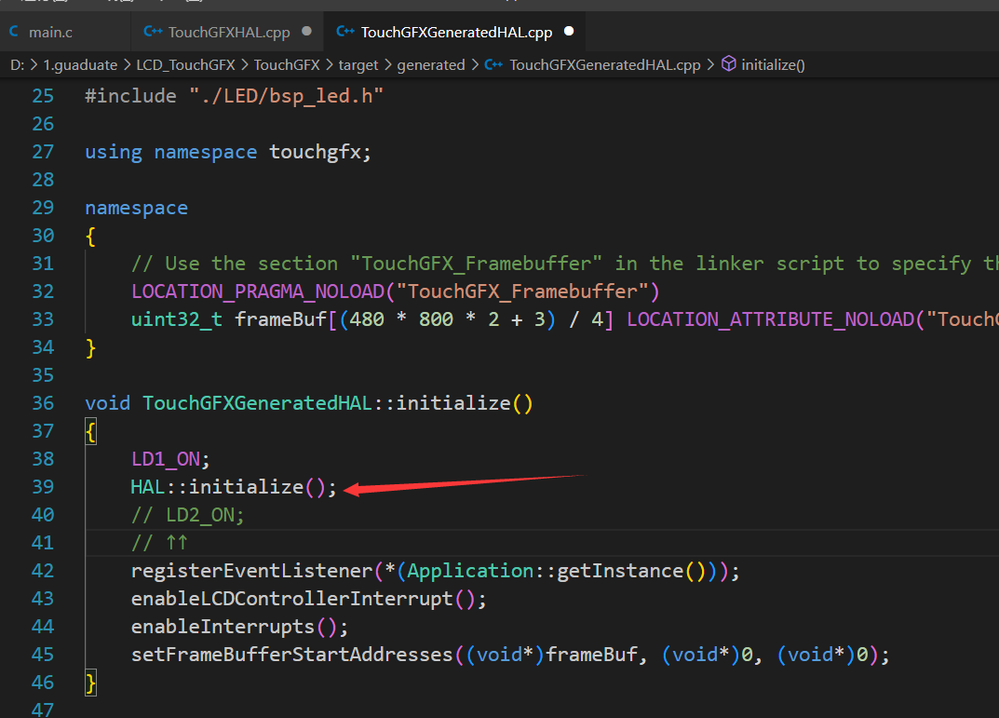Open the generated breadcrumb folder
This screenshot has width=999, height=718.
(431, 65)
